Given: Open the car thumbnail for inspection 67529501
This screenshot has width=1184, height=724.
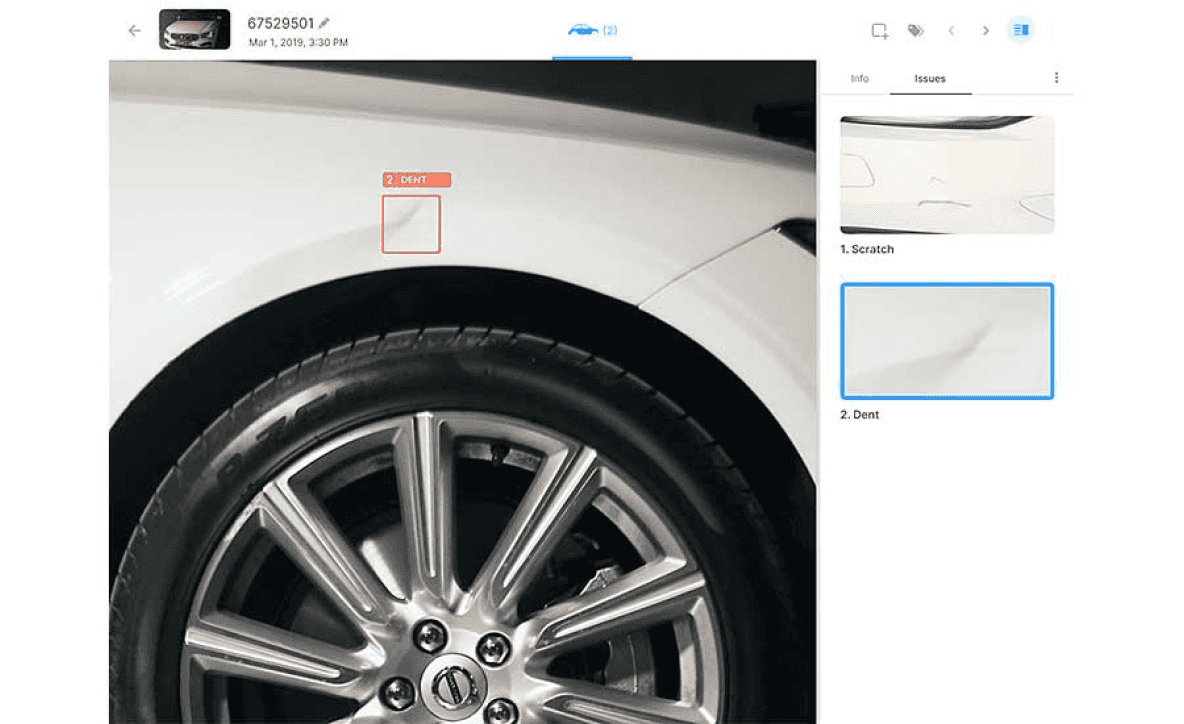Looking at the screenshot, I should [195, 29].
